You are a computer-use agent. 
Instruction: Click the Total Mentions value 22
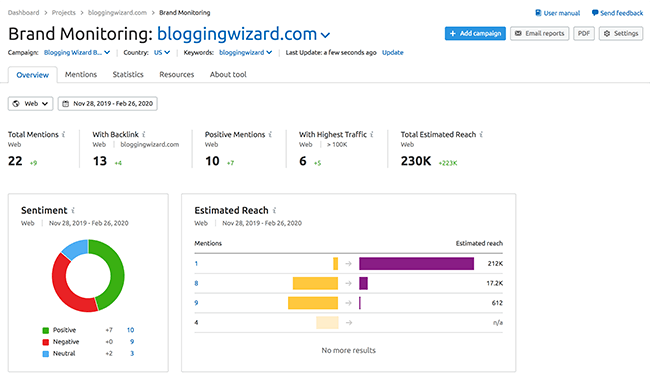pos(15,161)
